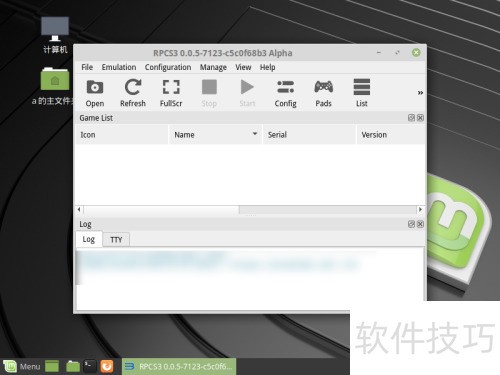500x375 pixels.
Task: Float the Game List panel
Action: [x=411, y=118]
